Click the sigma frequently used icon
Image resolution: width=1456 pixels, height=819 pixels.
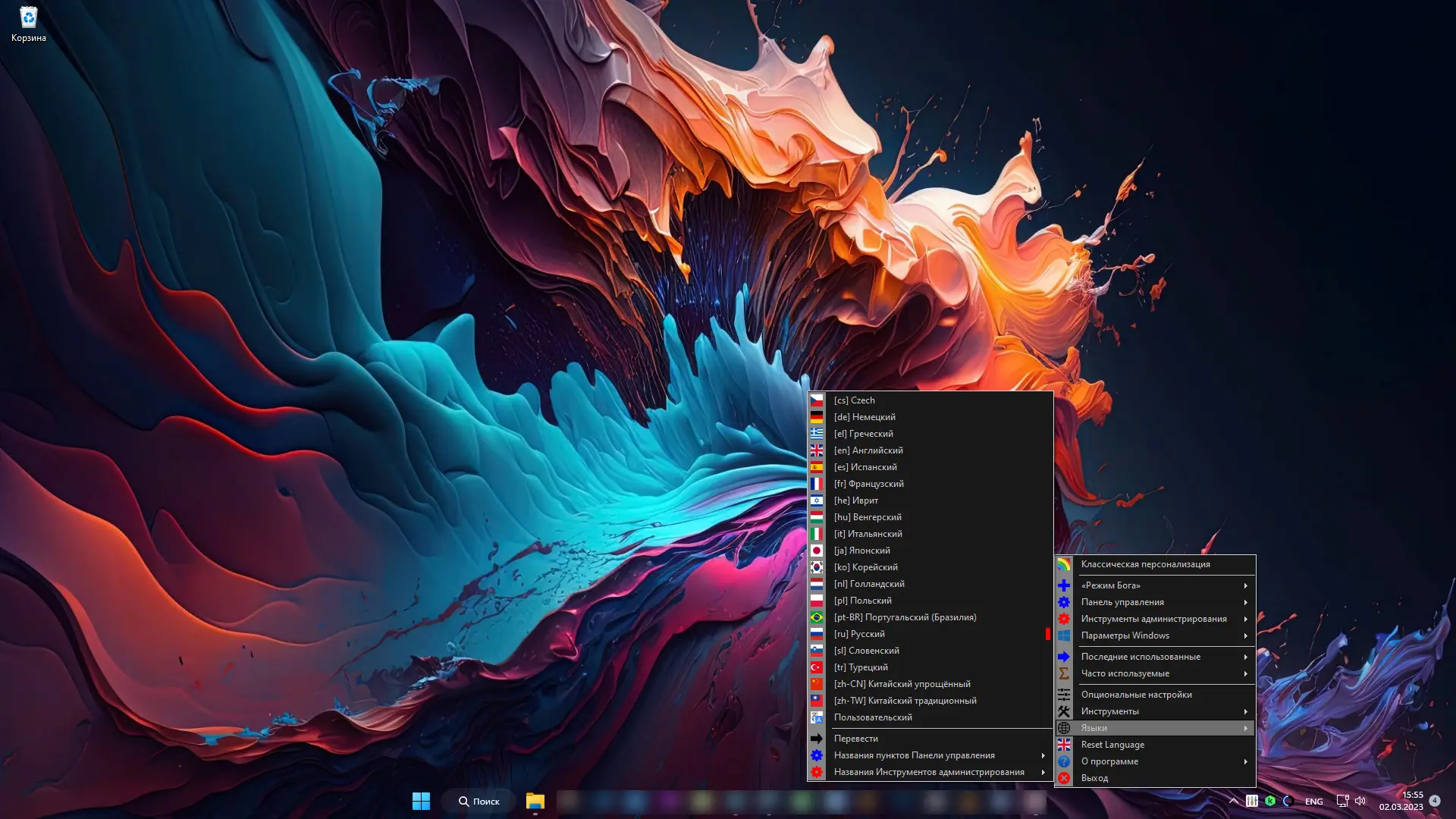[x=1064, y=673]
